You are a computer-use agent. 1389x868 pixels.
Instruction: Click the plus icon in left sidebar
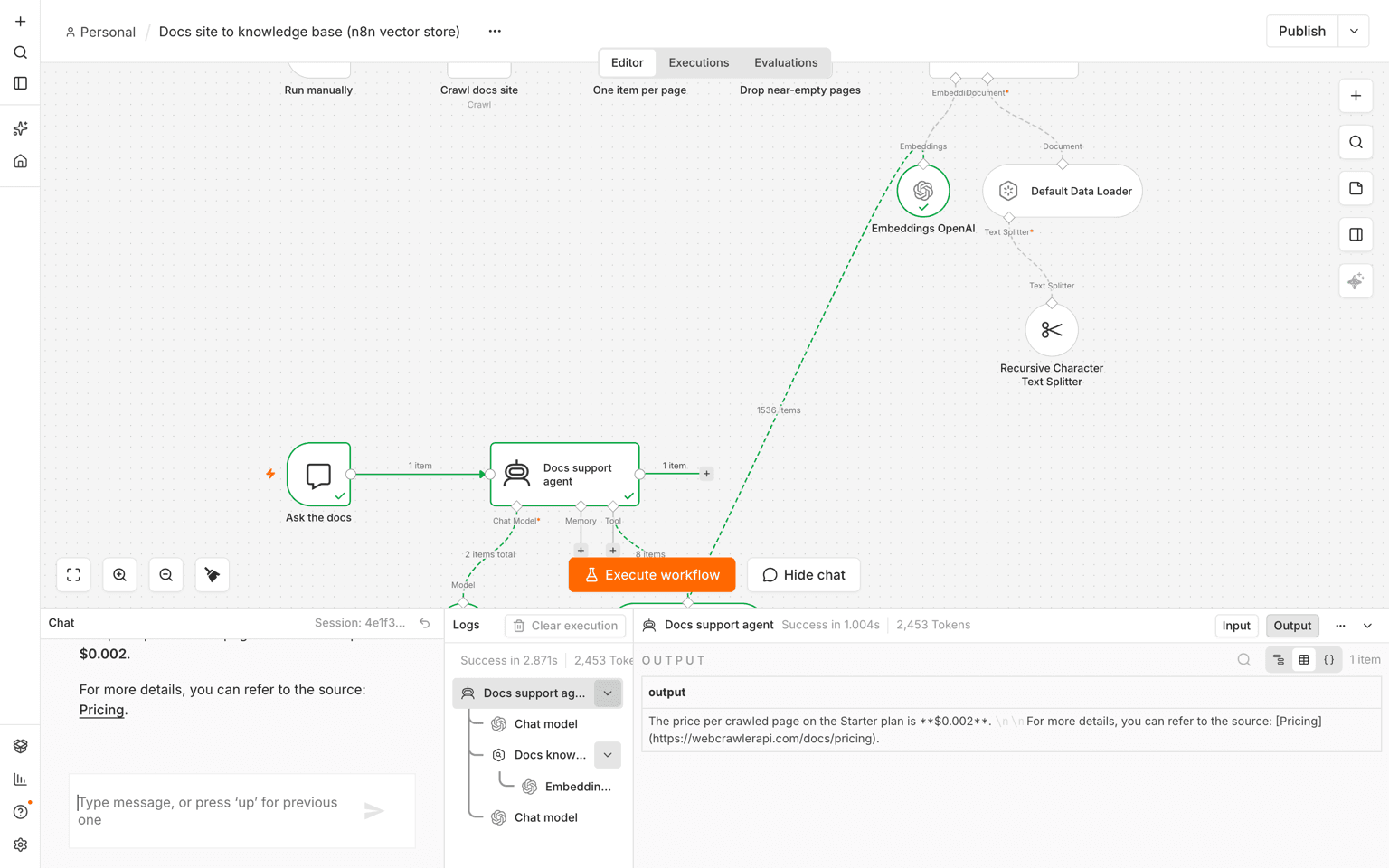pos(20,22)
